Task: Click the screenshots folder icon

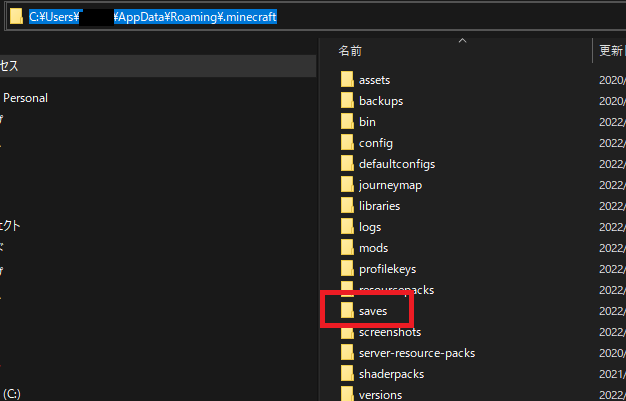Action: [x=347, y=332]
